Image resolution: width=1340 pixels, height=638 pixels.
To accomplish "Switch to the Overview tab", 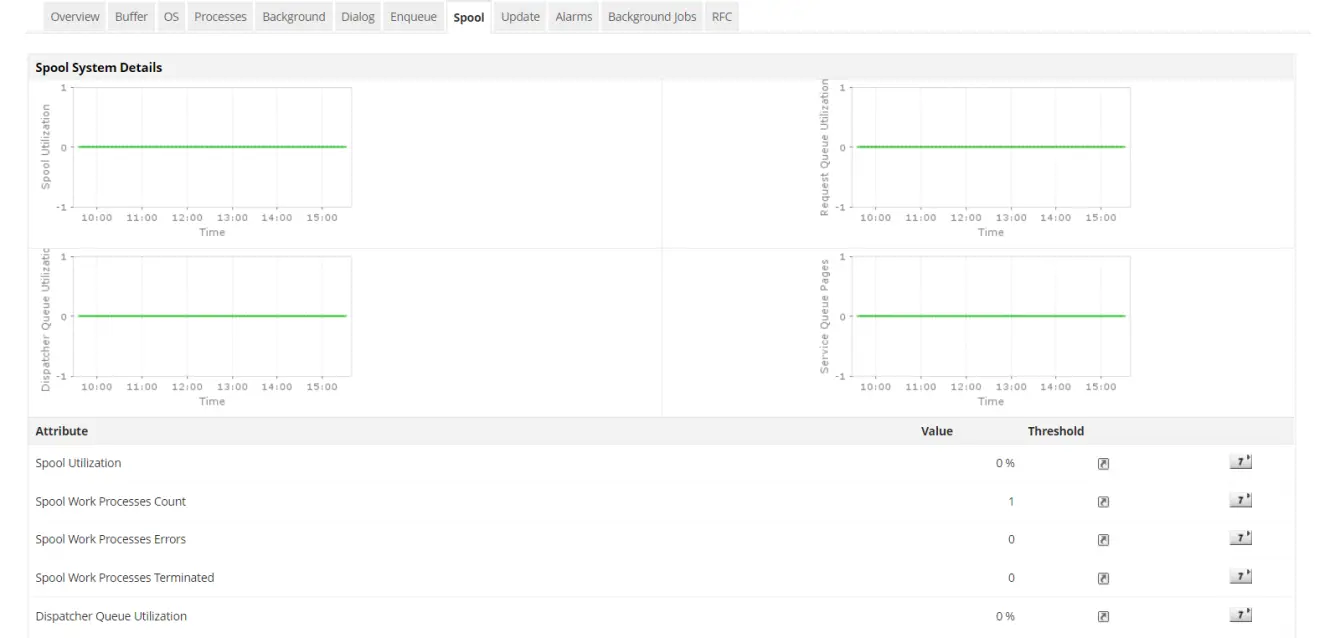I will point(74,16).
